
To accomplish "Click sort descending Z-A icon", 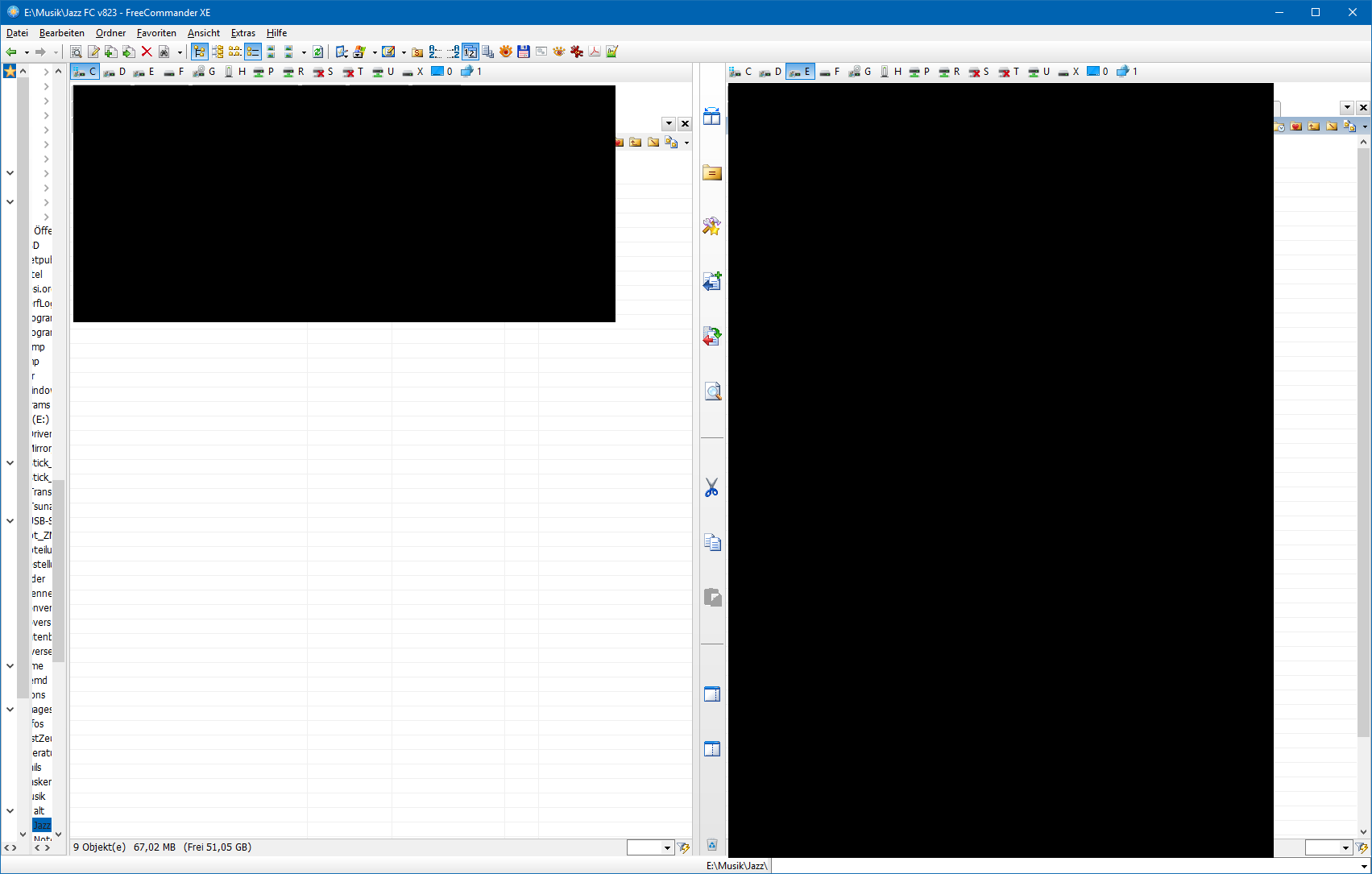I will coord(453,52).
